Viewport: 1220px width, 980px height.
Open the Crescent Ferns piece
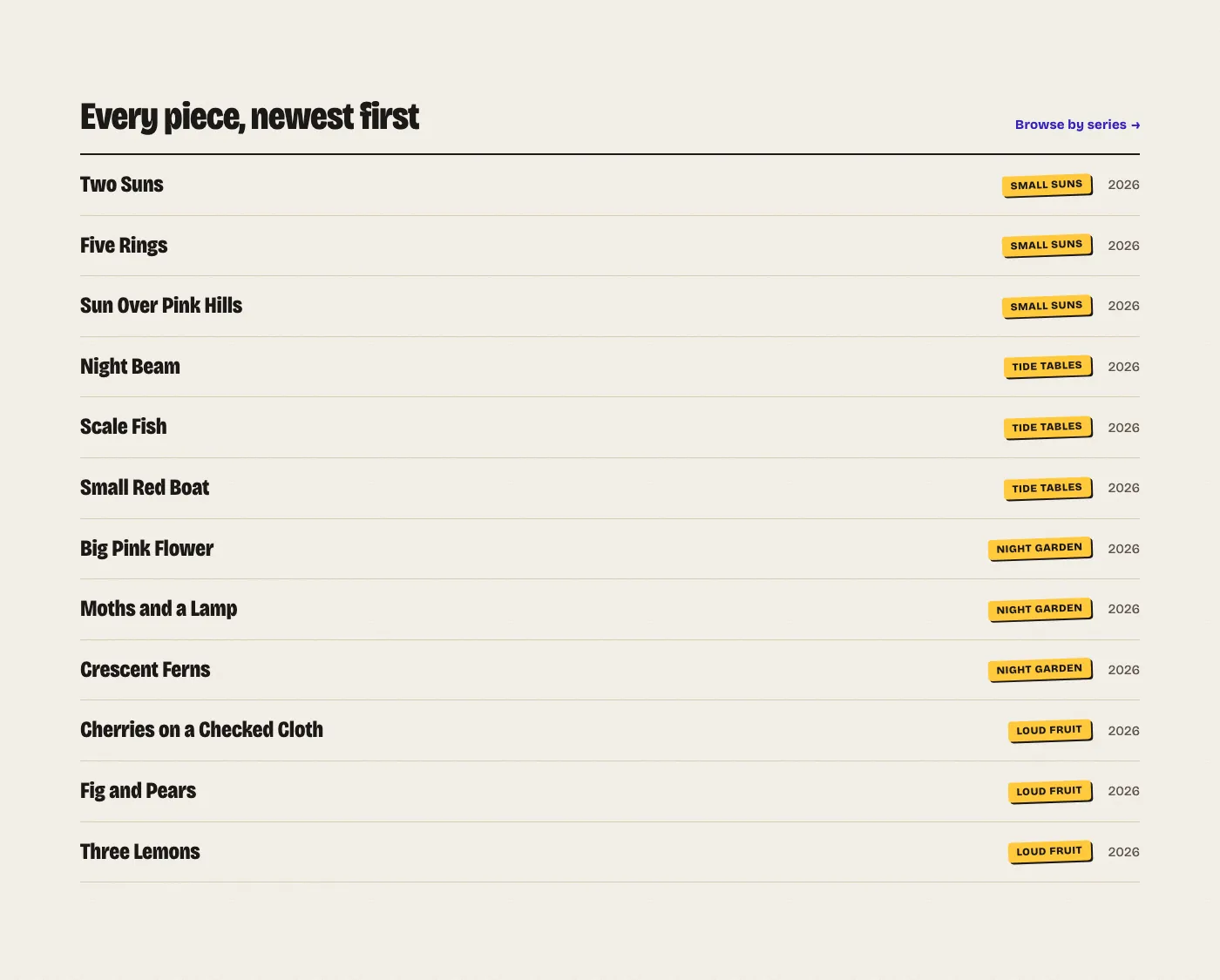pos(145,670)
